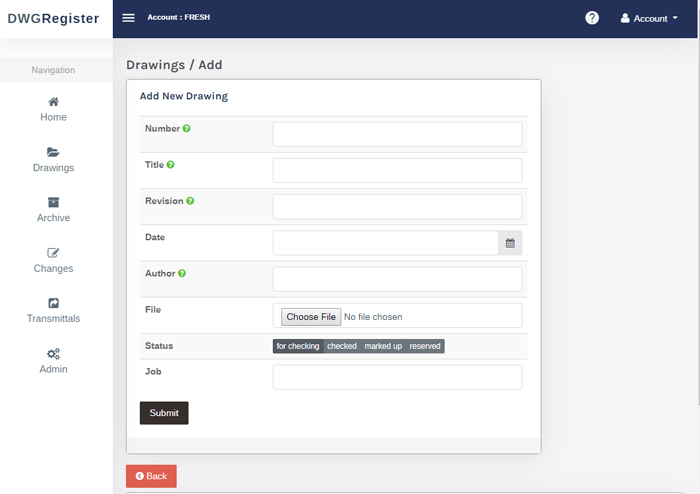700x494 pixels.
Task: Set status to for checking
Action: (298, 346)
